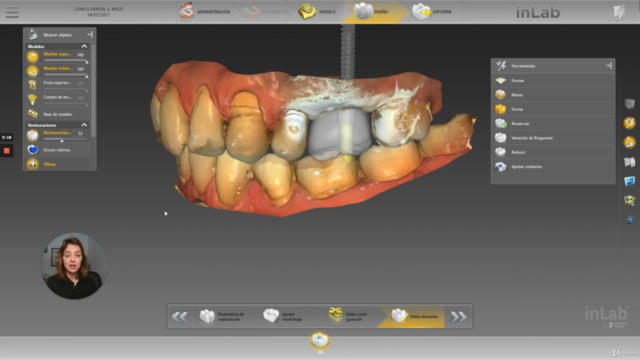Screen dimensions: 640x360
Task: Toggle the TiBase object visibility
Action: [33, 164]
